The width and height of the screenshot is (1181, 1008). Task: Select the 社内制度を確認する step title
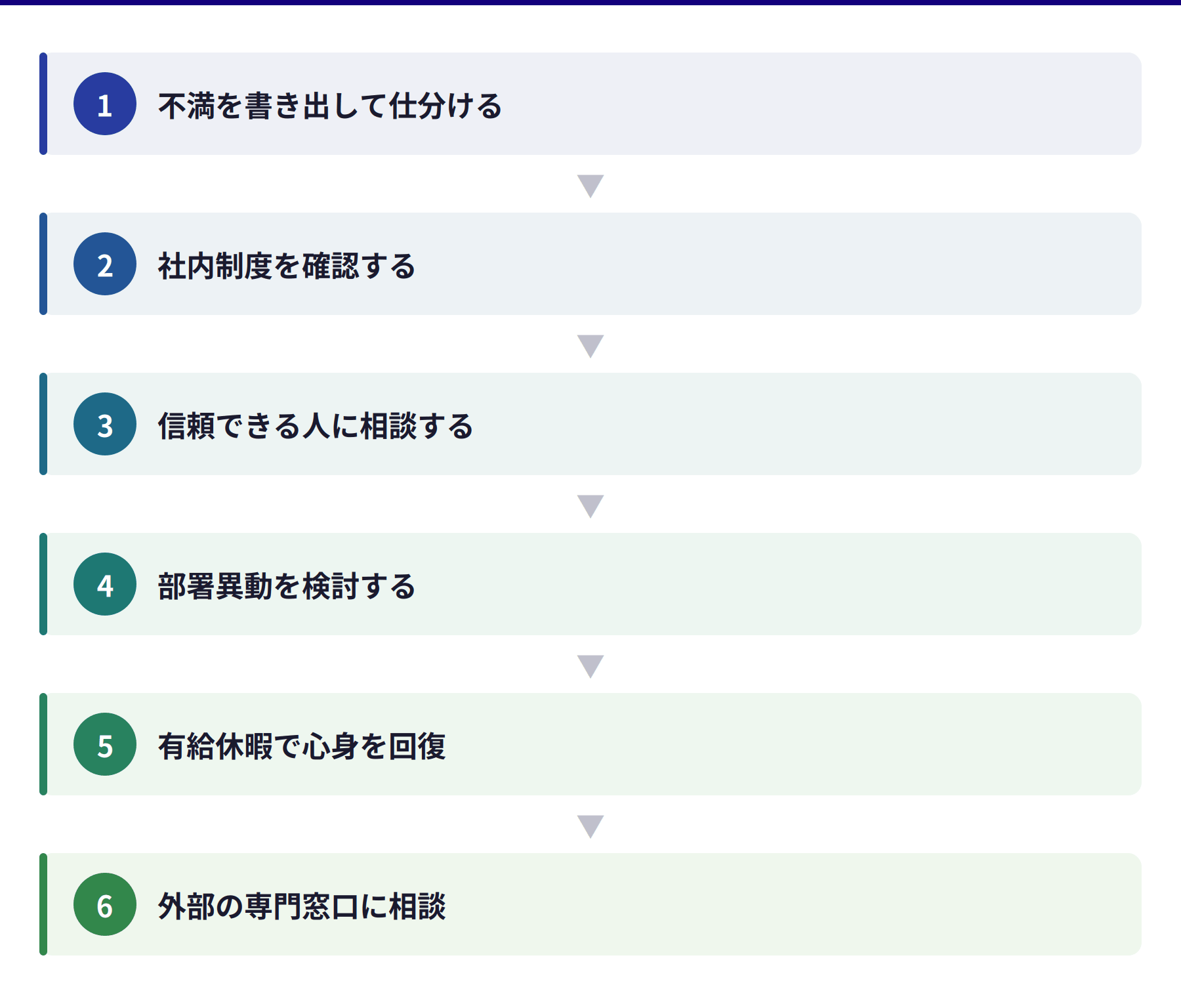(287, 266)
